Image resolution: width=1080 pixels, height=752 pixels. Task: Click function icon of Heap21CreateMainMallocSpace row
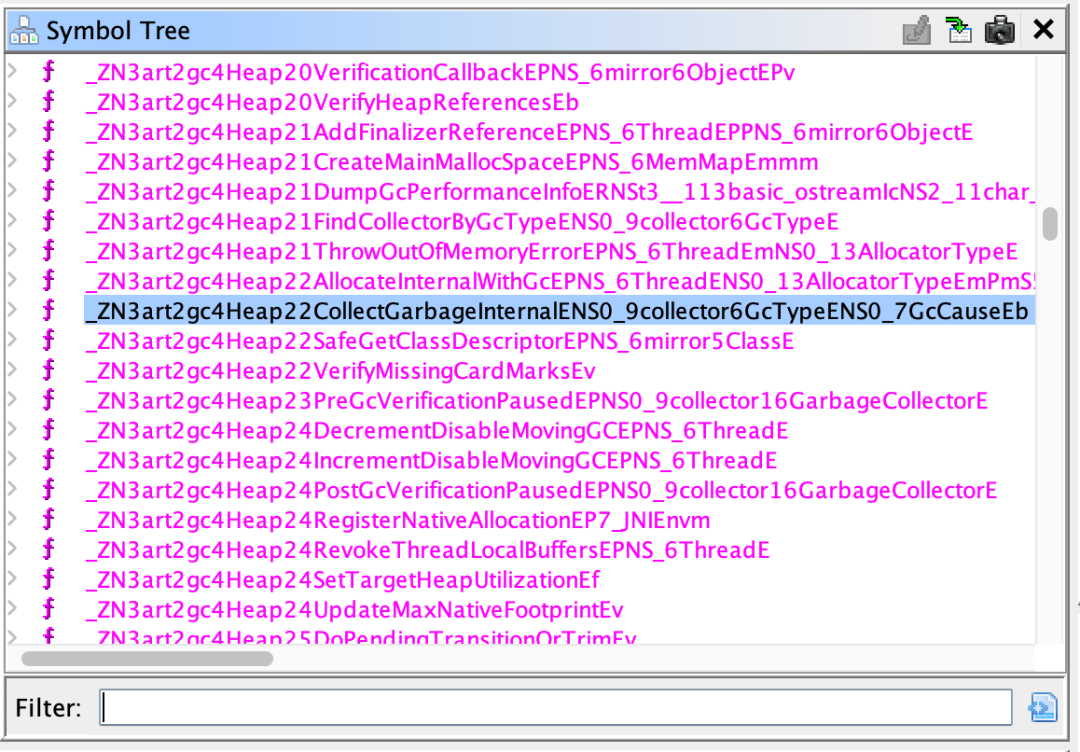pyautogui.click(x=48, y=161)
